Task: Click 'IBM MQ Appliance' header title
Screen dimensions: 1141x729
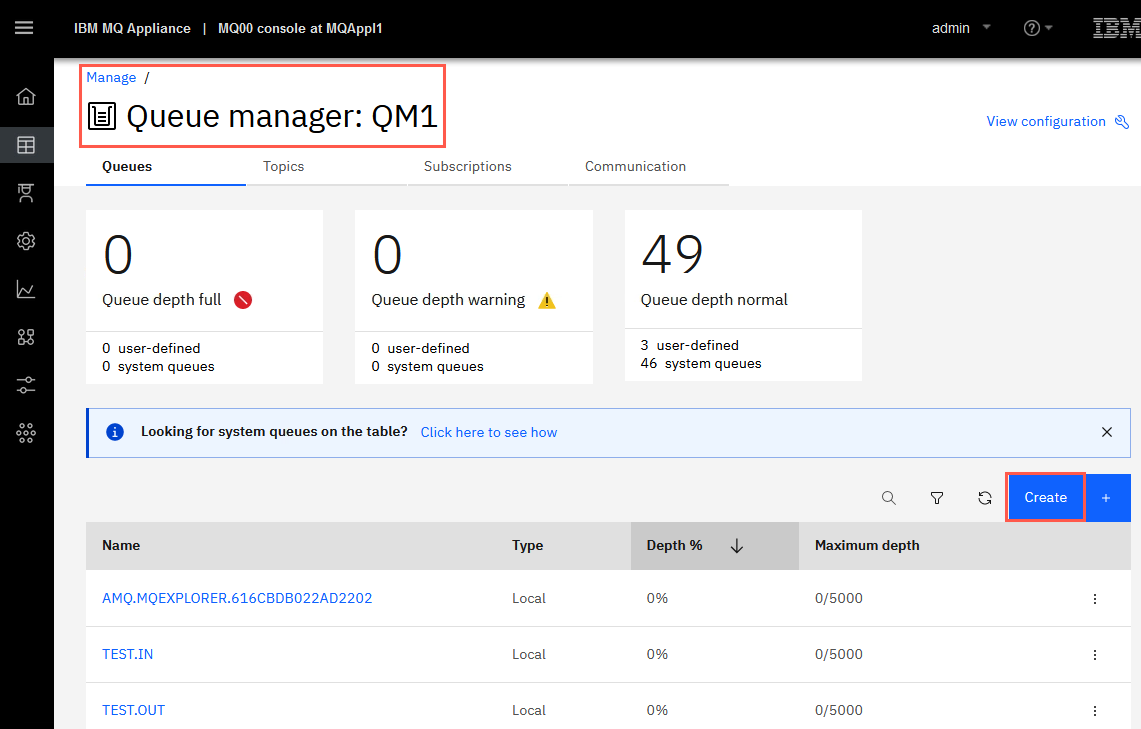Action: (x=132, y=28)
